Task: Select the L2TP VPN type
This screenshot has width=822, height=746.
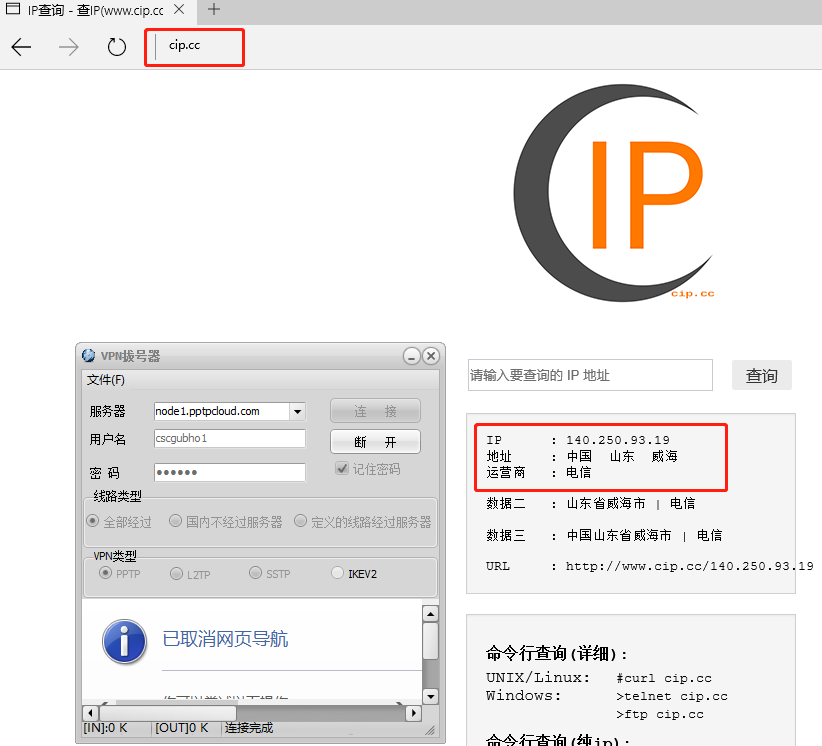Action: click(x=177, y=573)
